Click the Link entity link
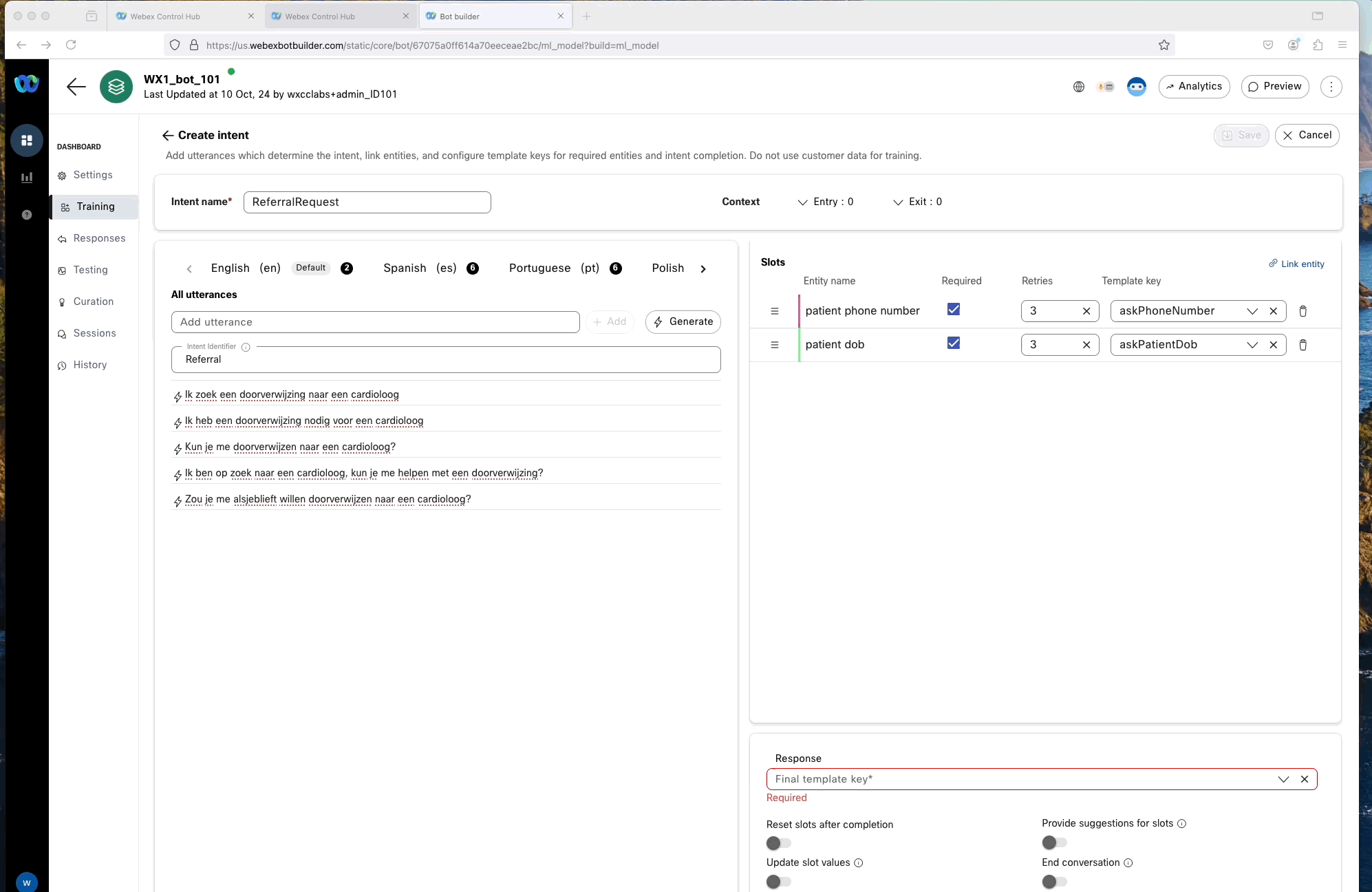The image size is (1372, 892). [1296, 264]
